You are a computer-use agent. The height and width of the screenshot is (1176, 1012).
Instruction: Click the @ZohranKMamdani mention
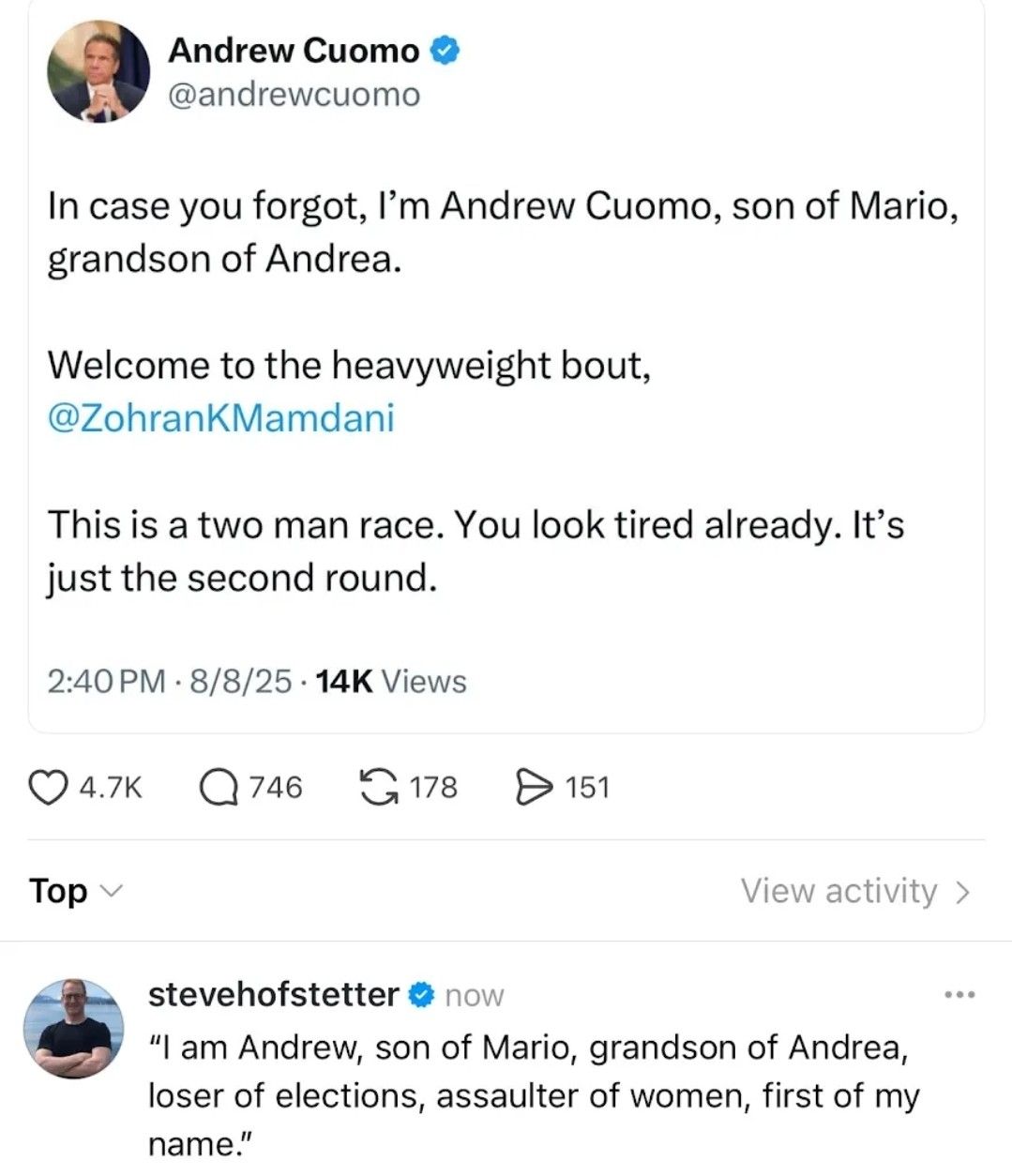coord(220,417)
